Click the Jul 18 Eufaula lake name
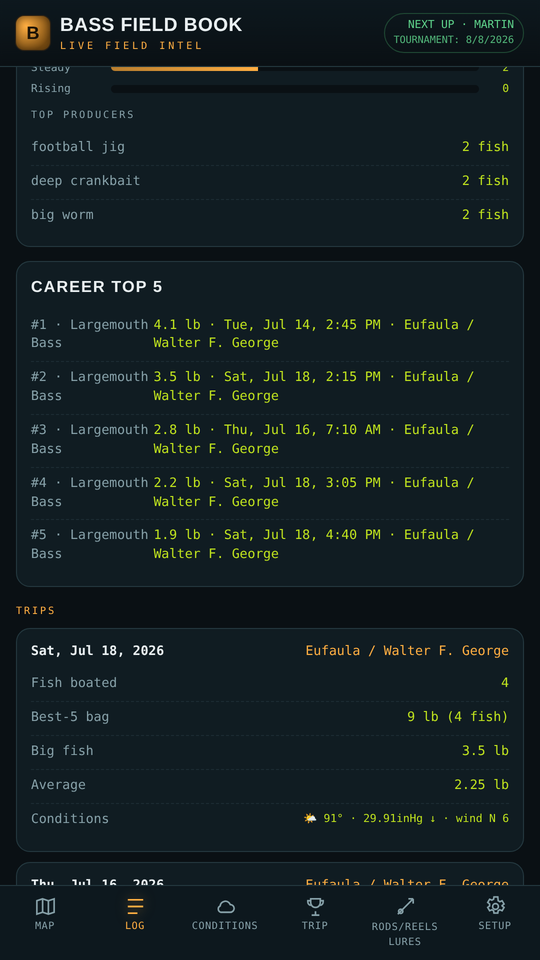Screen dimensions: 540x960 click(407, 650)
